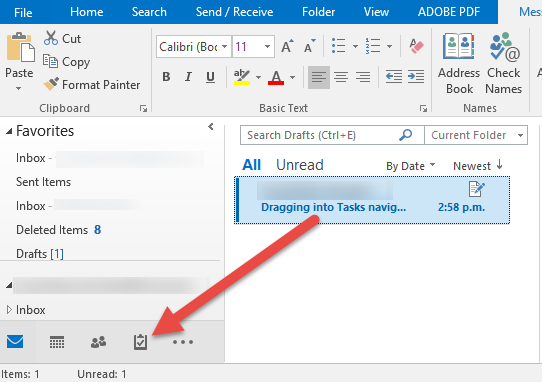
Task: Toggle center text alignment
Action: pos(341,77)
